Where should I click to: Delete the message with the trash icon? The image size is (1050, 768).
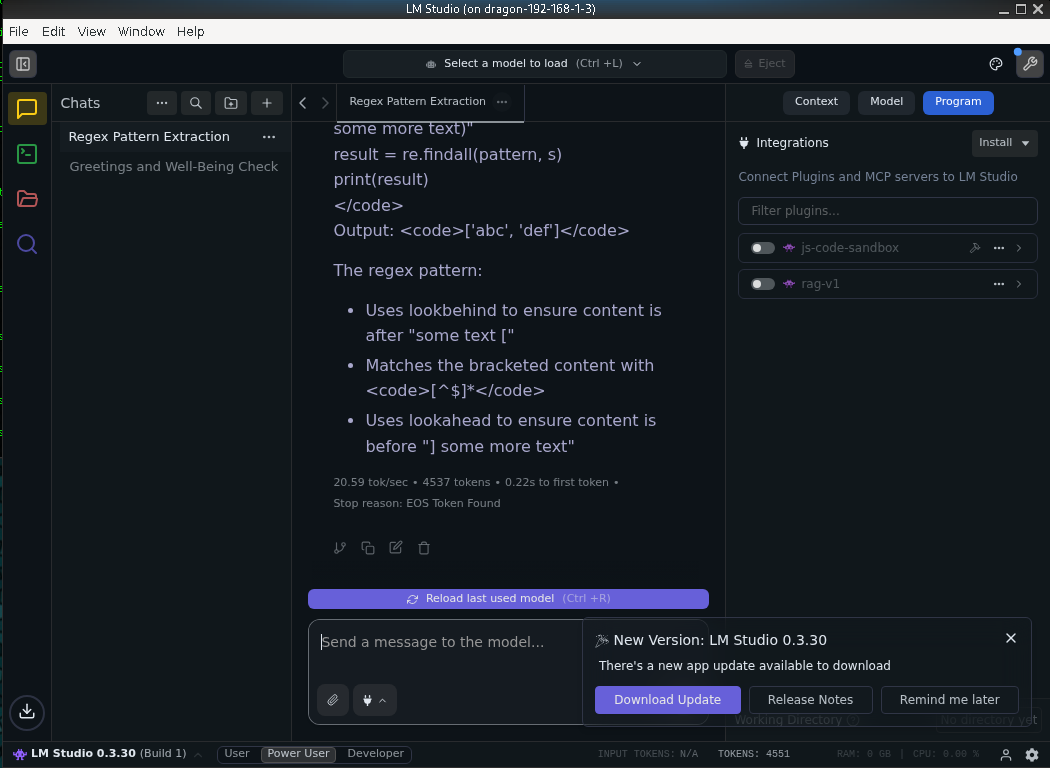(x=424, y=548)
